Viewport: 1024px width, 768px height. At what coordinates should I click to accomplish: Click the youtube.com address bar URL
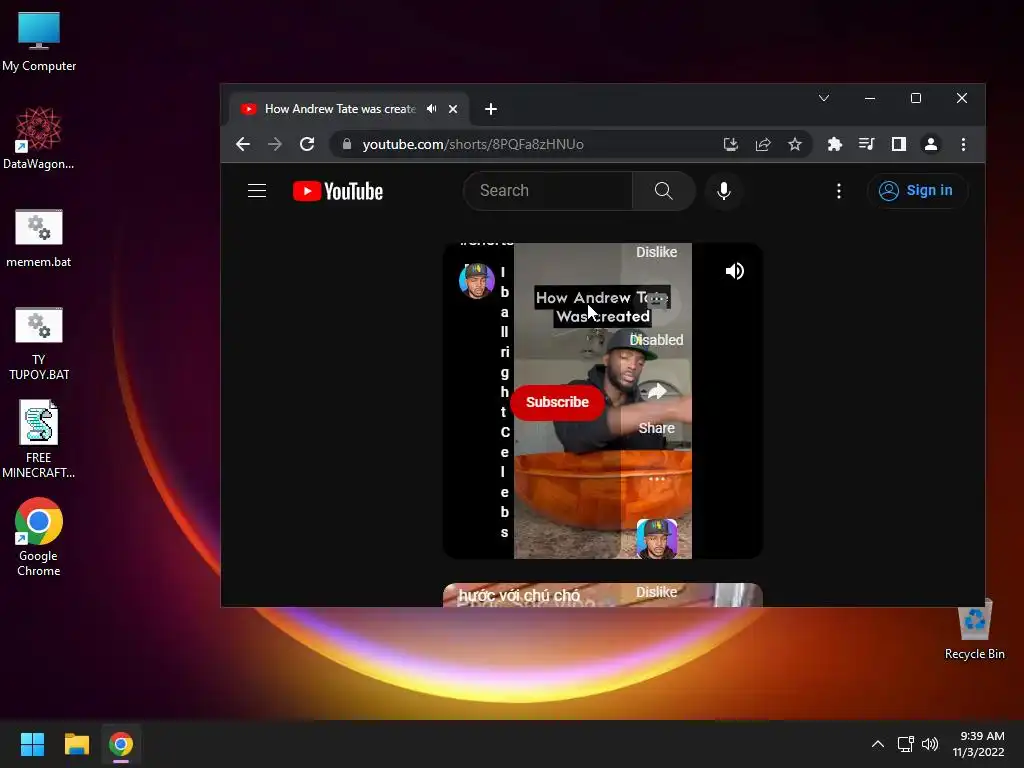(473, 144)
